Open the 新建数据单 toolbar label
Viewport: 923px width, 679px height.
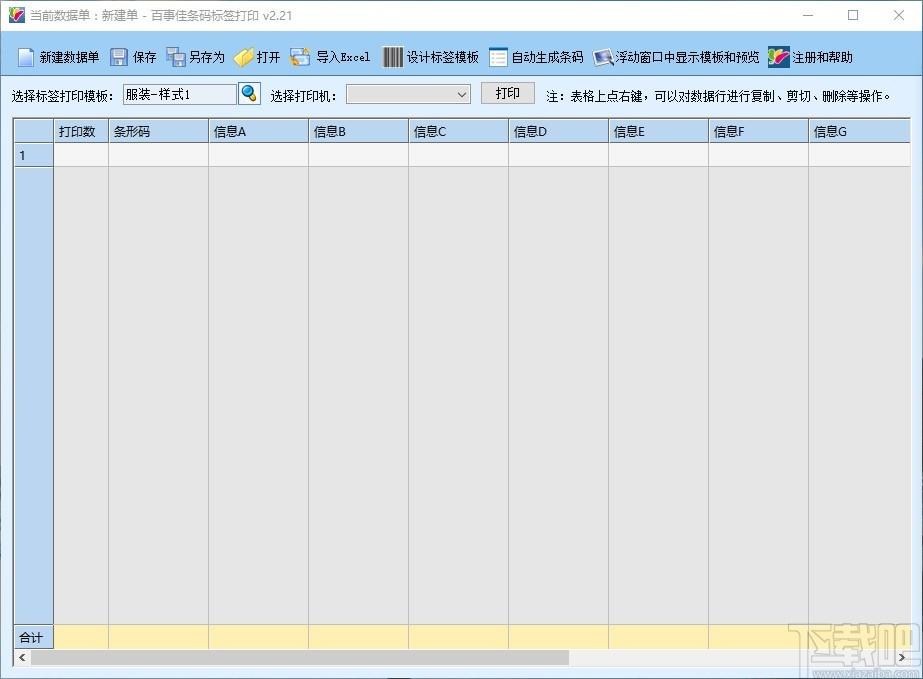69,57
